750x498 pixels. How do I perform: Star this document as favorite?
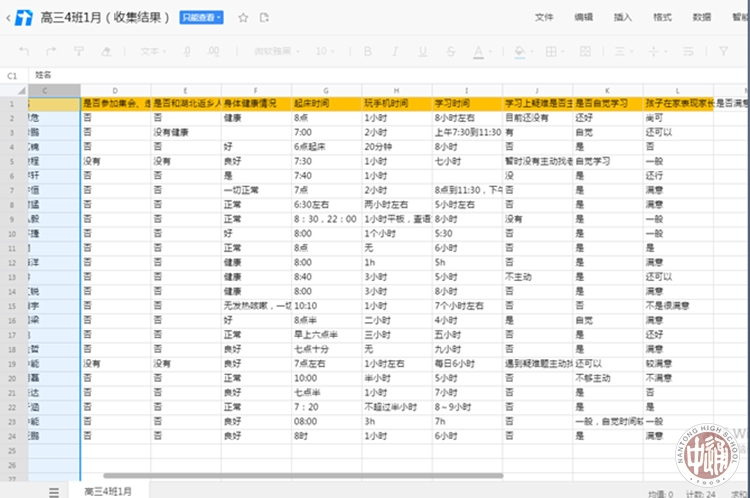(x=242, y=17)
